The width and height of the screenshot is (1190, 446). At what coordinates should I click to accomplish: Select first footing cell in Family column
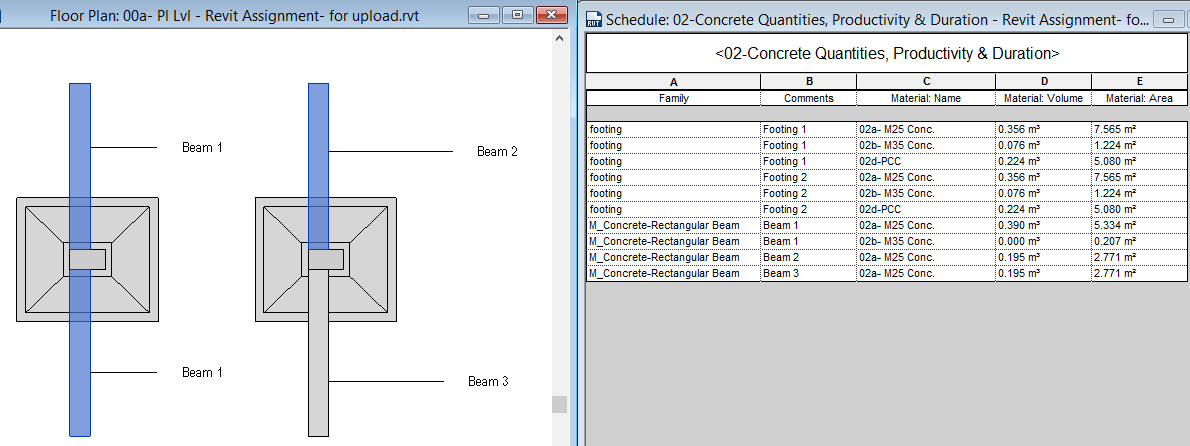click(x=673, y=130)
